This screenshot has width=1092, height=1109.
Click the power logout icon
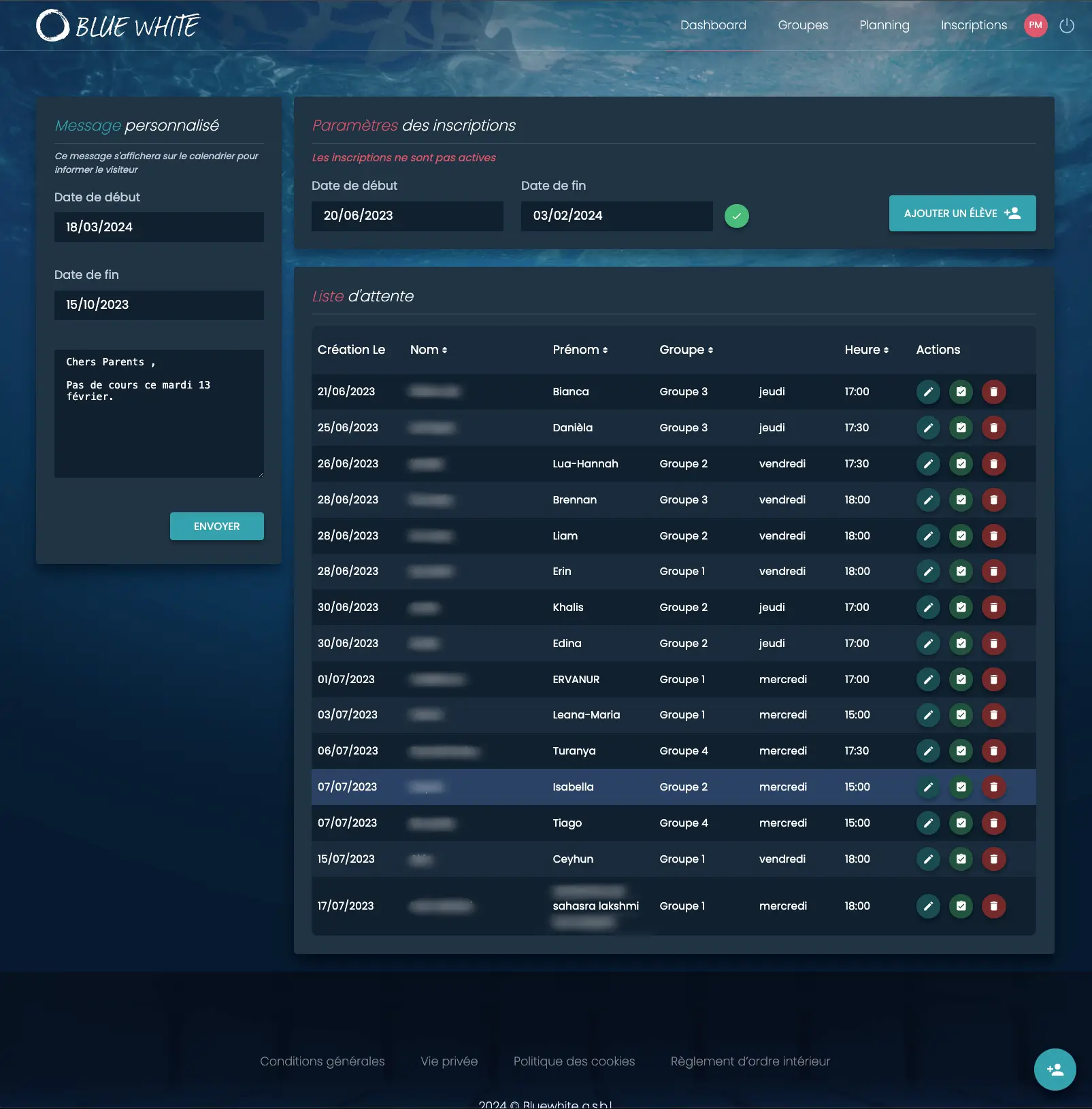(x=1067, y=26)
